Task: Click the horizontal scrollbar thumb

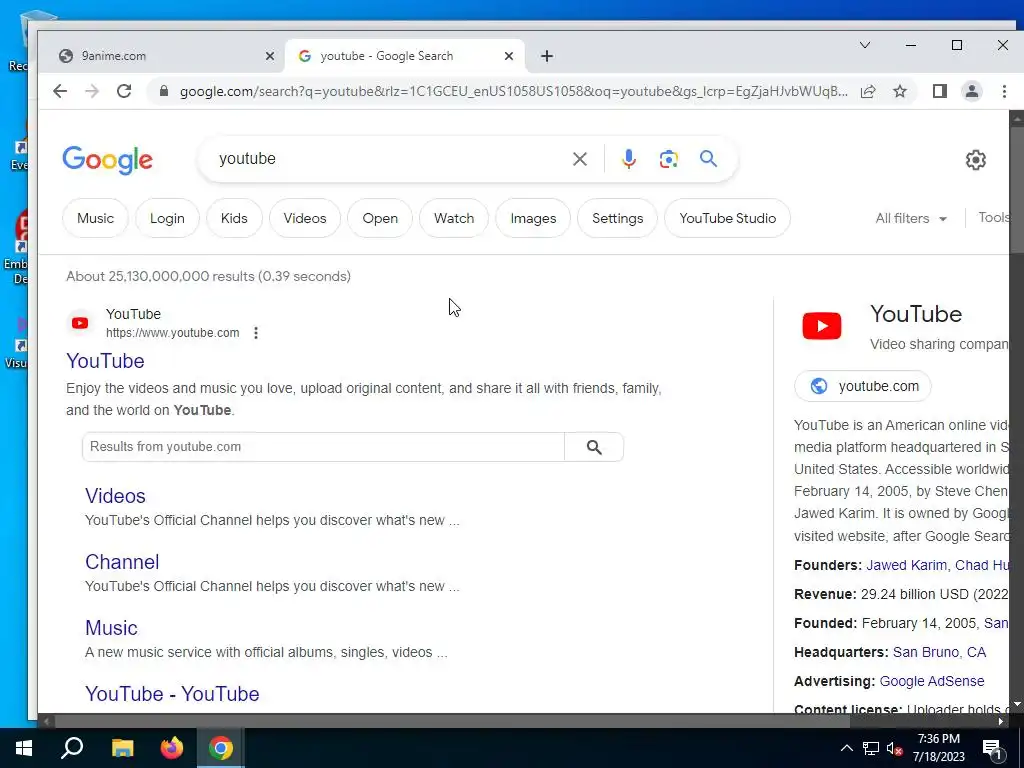Action: coord(453,721)
